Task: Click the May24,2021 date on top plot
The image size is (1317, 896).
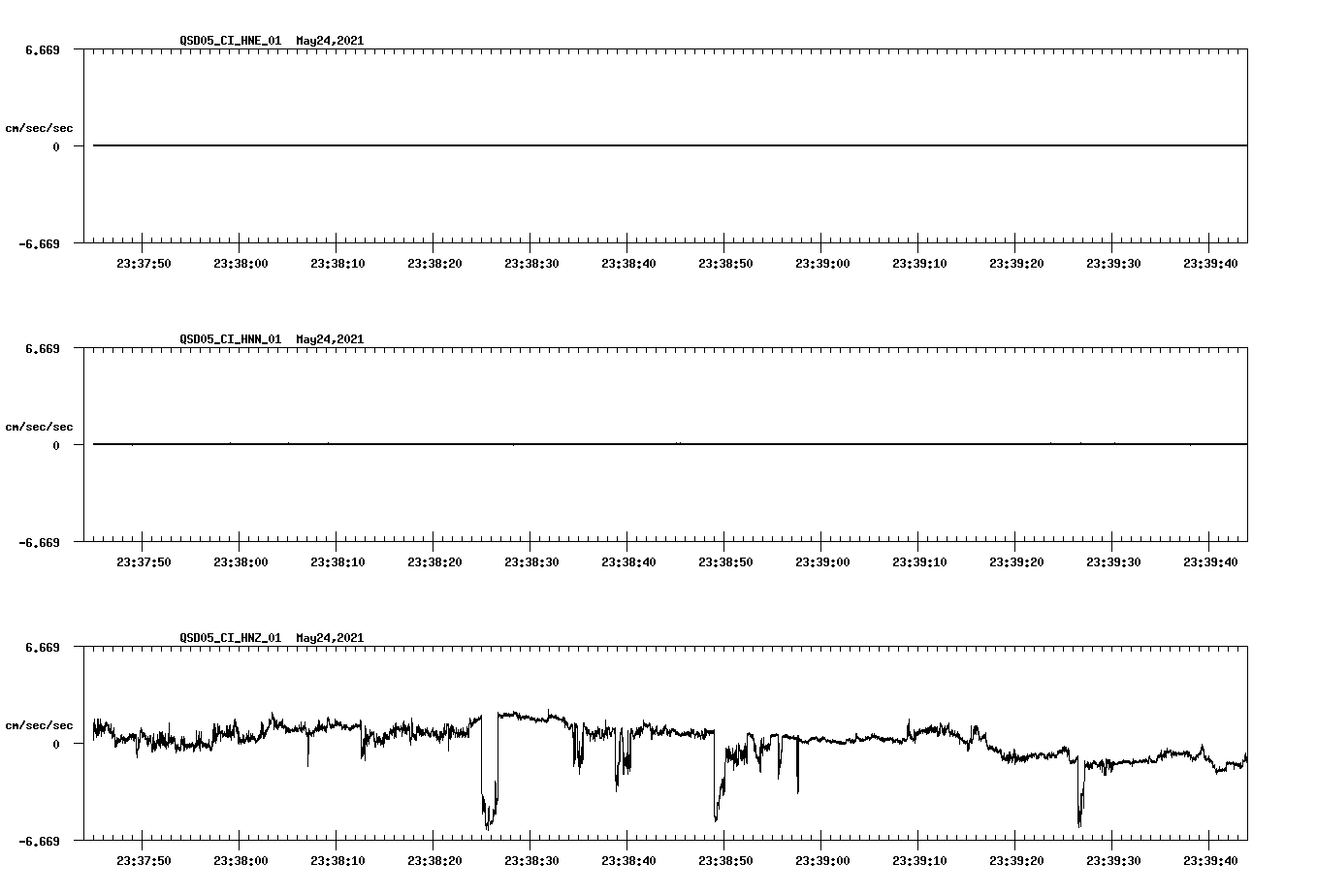Action: [328, 42]
